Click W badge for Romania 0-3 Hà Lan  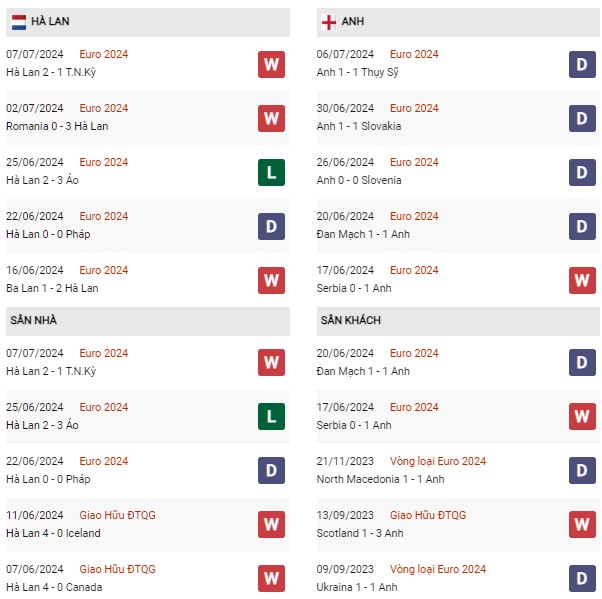pos(271,118)
